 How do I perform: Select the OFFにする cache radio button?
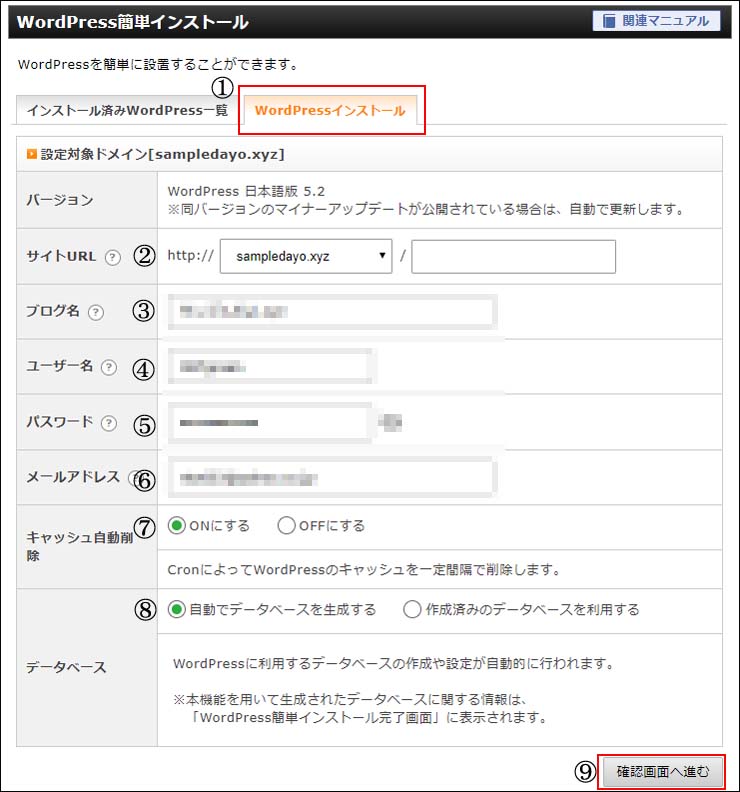(286, 526)
